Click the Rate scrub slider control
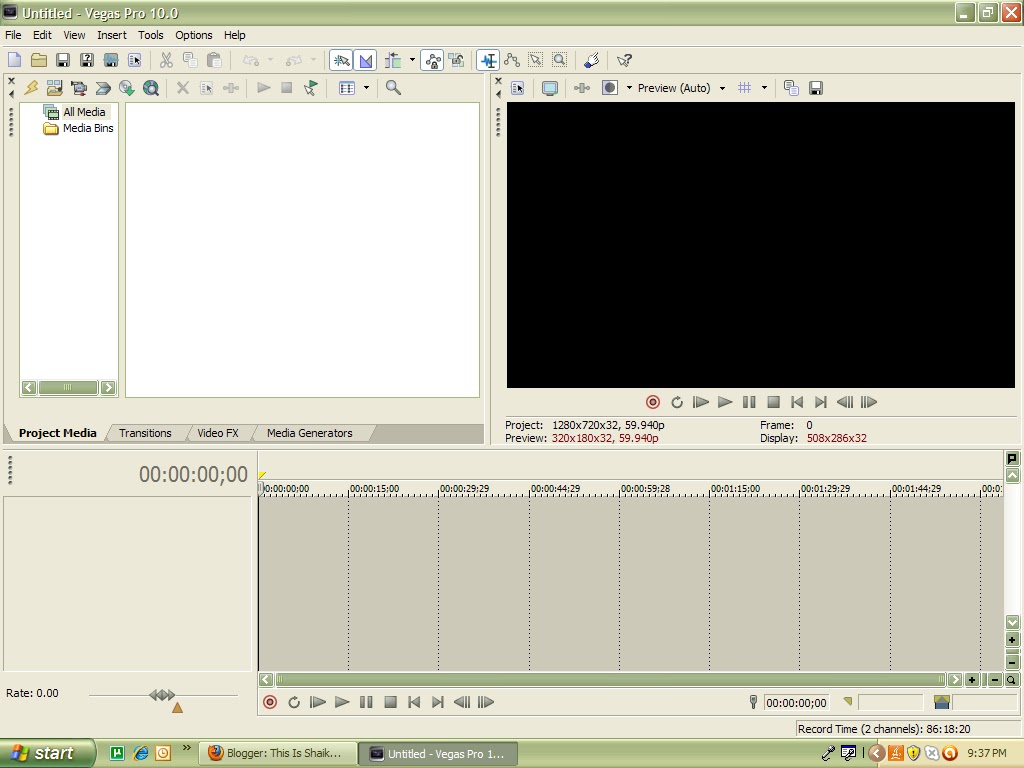 (x=162, y=695)
